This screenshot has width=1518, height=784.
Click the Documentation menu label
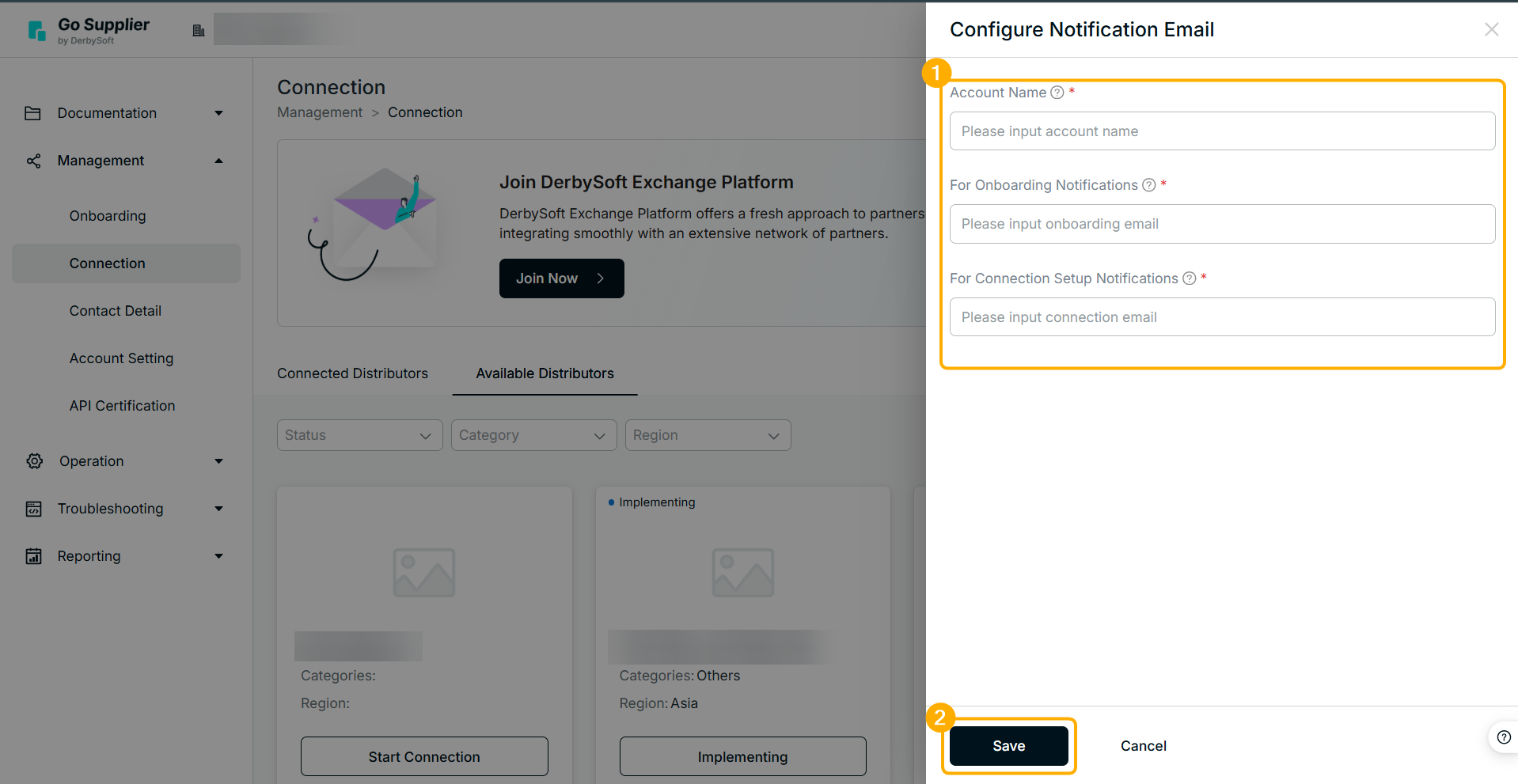107,113
